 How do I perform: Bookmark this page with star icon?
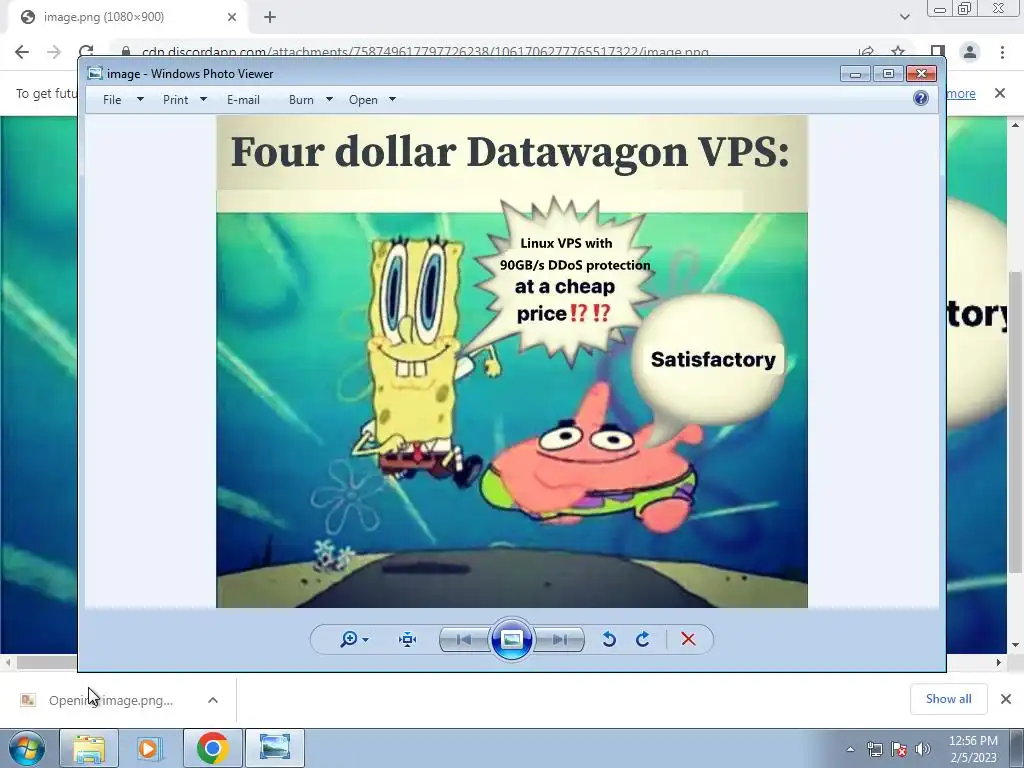(898, 52)
